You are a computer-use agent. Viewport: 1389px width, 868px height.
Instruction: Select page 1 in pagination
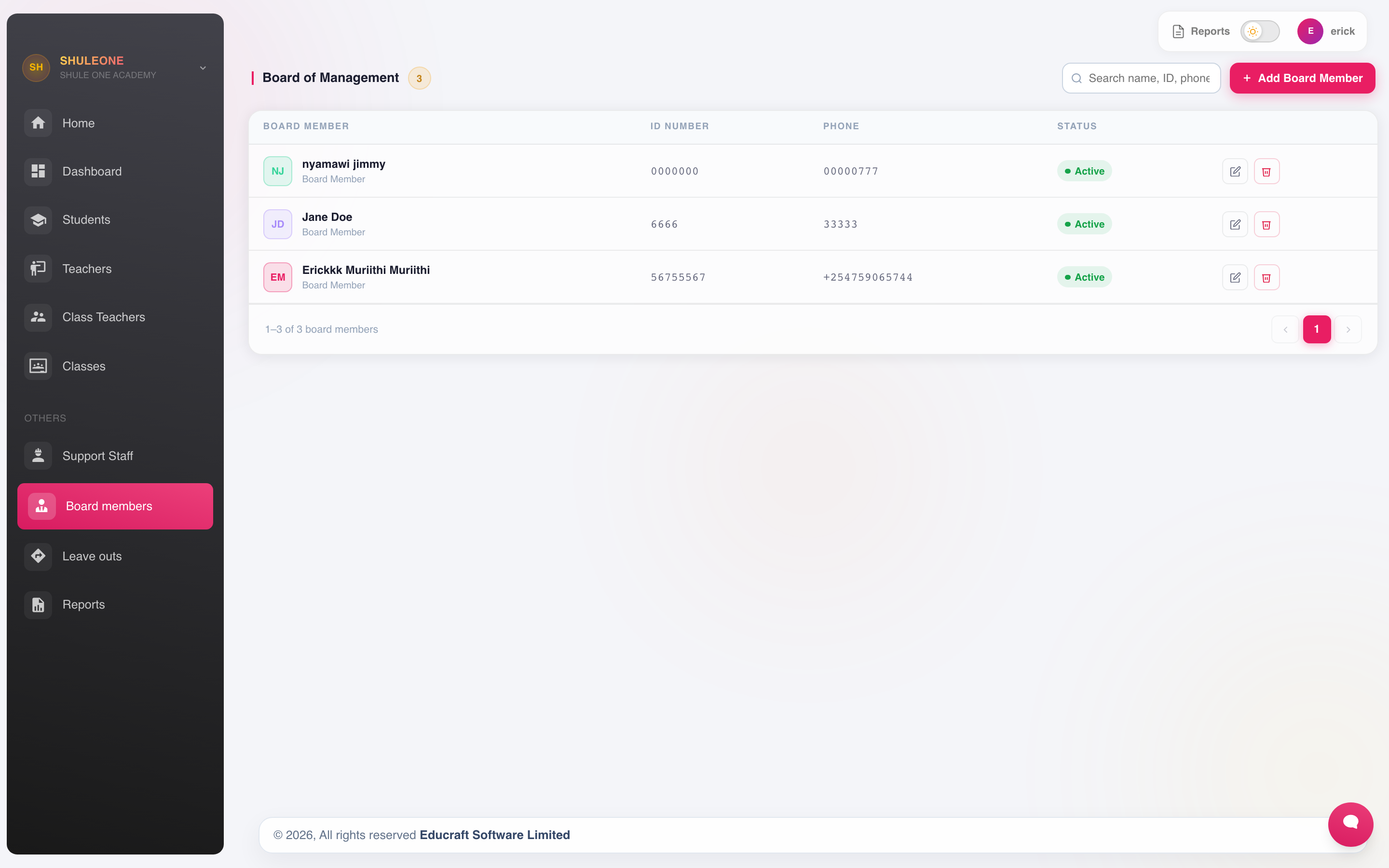(1317, 329)
